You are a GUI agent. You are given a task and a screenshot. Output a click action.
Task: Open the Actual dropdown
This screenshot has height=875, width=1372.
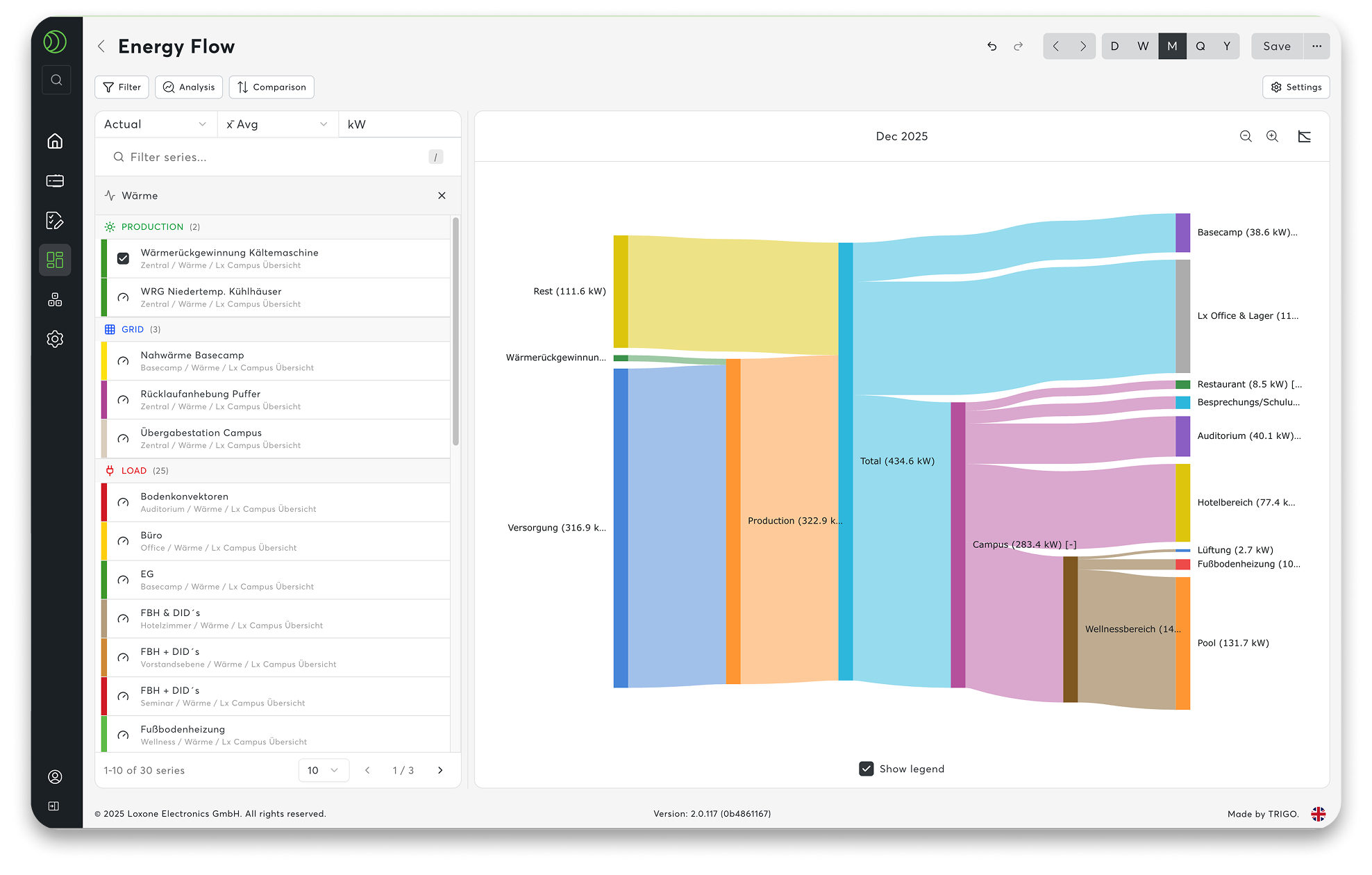(x=155, y=124)
